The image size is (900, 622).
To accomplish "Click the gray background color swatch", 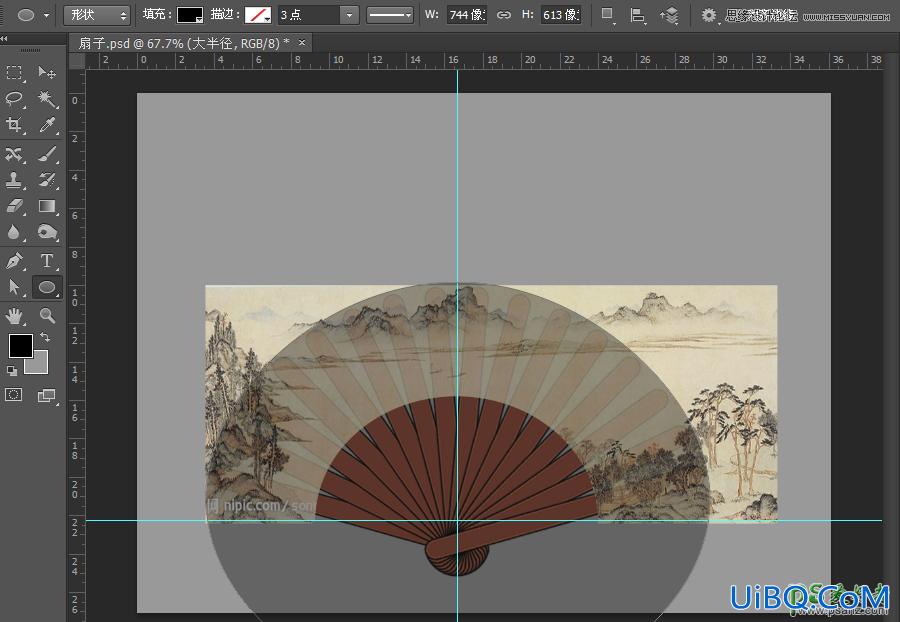I will (x=40, y=366).
